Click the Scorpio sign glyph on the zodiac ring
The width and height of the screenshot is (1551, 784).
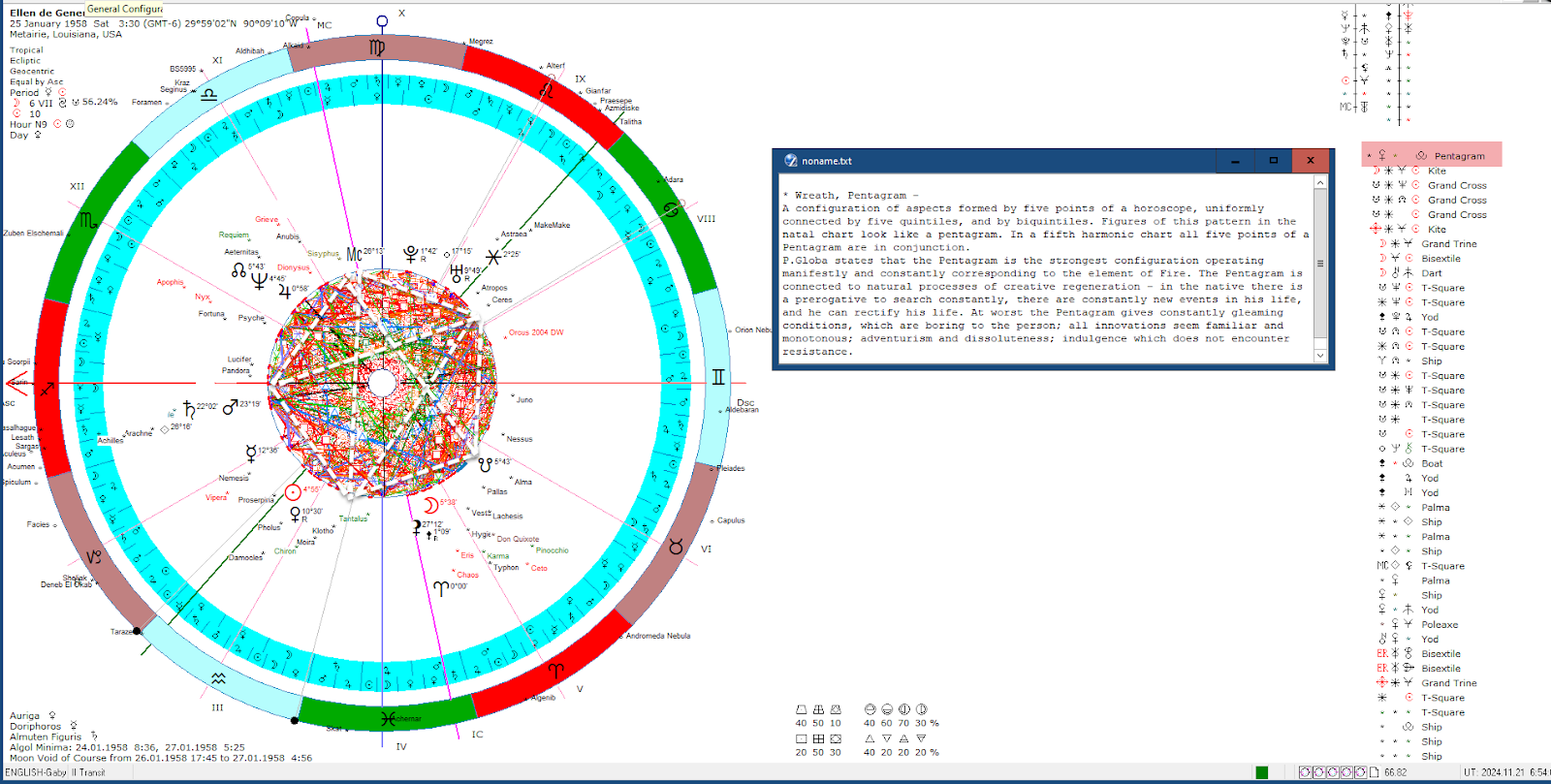click(x=88, y=221)
